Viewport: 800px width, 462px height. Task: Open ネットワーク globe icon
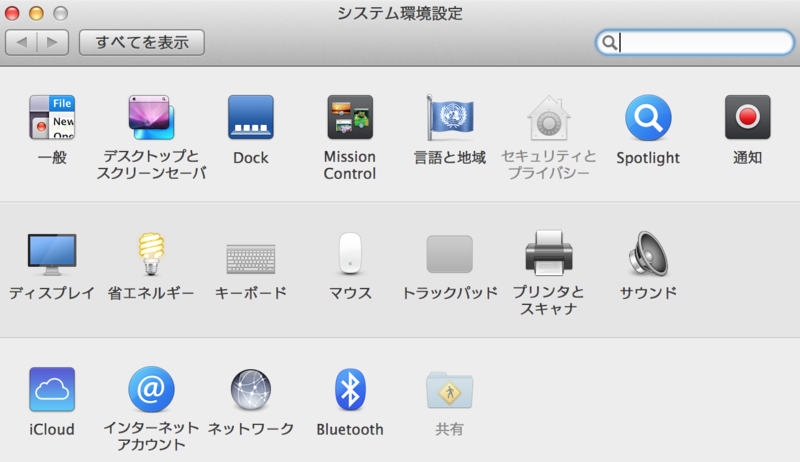[x=251, y=390]
